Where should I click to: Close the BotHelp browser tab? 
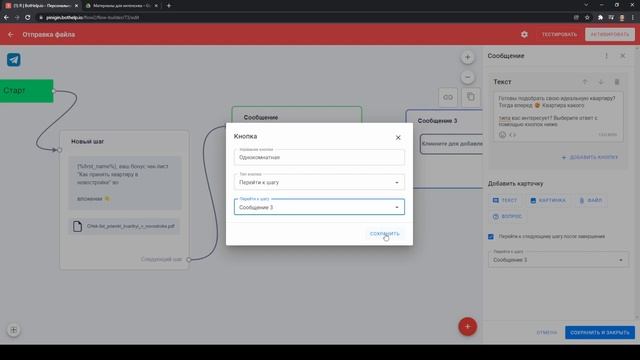(76, 6)
